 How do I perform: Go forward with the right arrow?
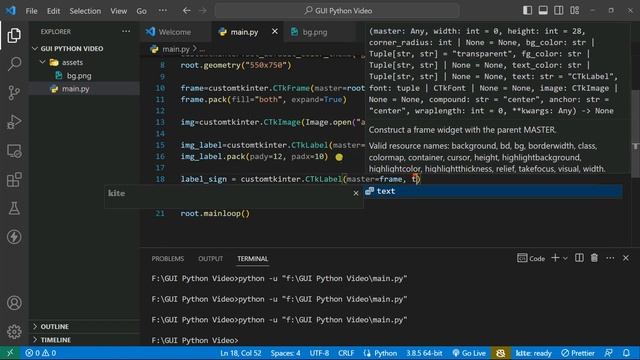tap(203, 11)
